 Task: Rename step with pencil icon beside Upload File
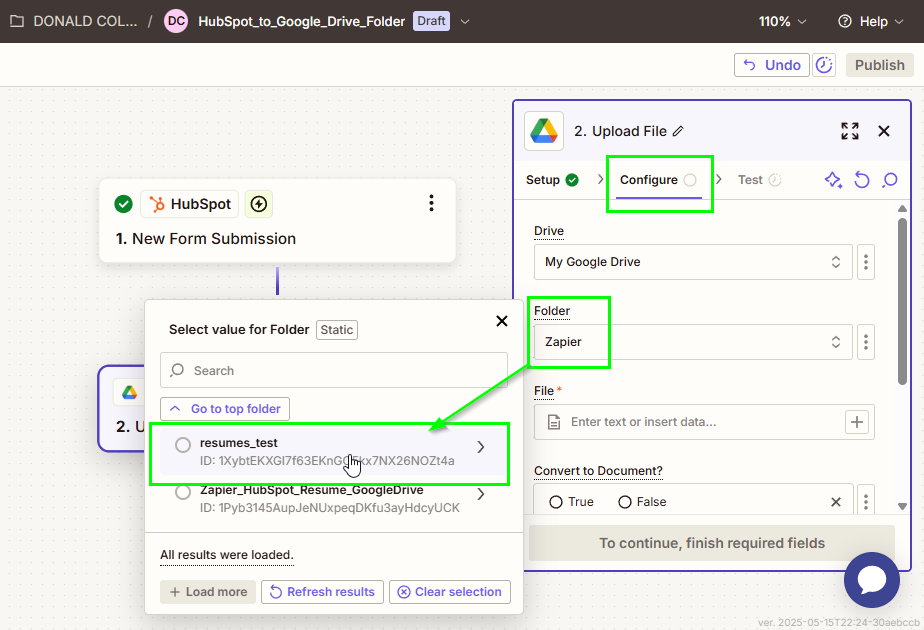pyautogui.click(x=678, y=131)
